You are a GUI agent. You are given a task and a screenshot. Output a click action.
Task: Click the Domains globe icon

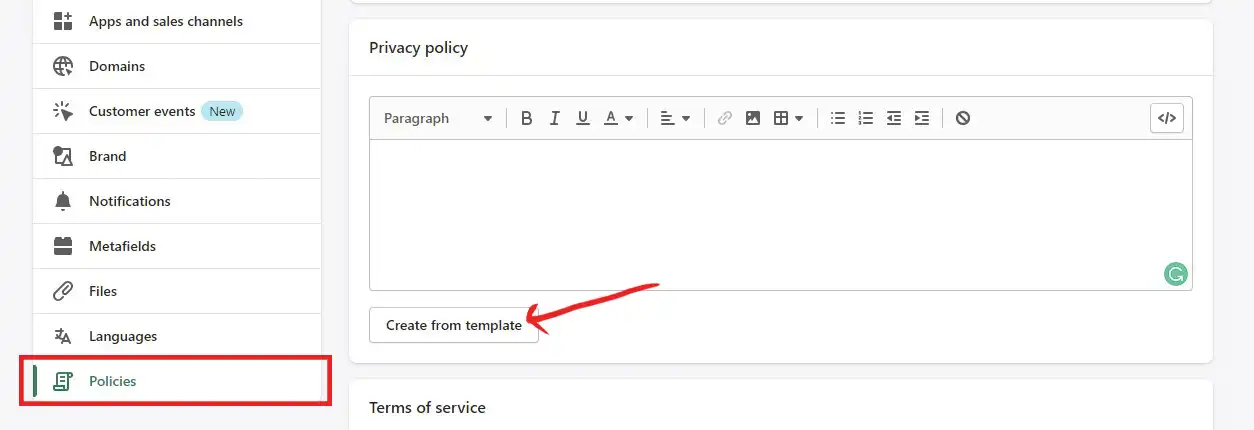coord(63,66)
